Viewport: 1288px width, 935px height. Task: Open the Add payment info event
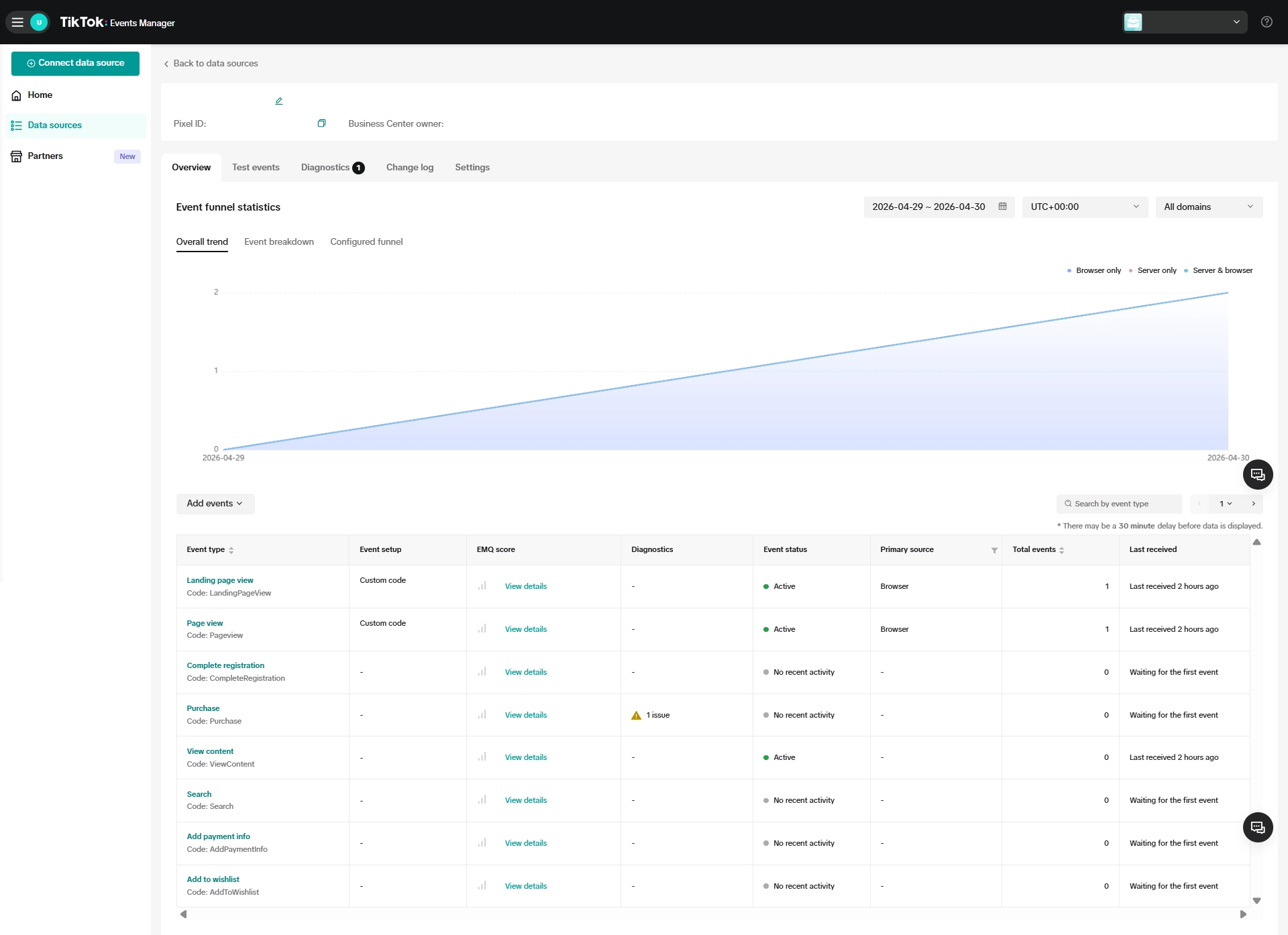[x=218, y=837]
